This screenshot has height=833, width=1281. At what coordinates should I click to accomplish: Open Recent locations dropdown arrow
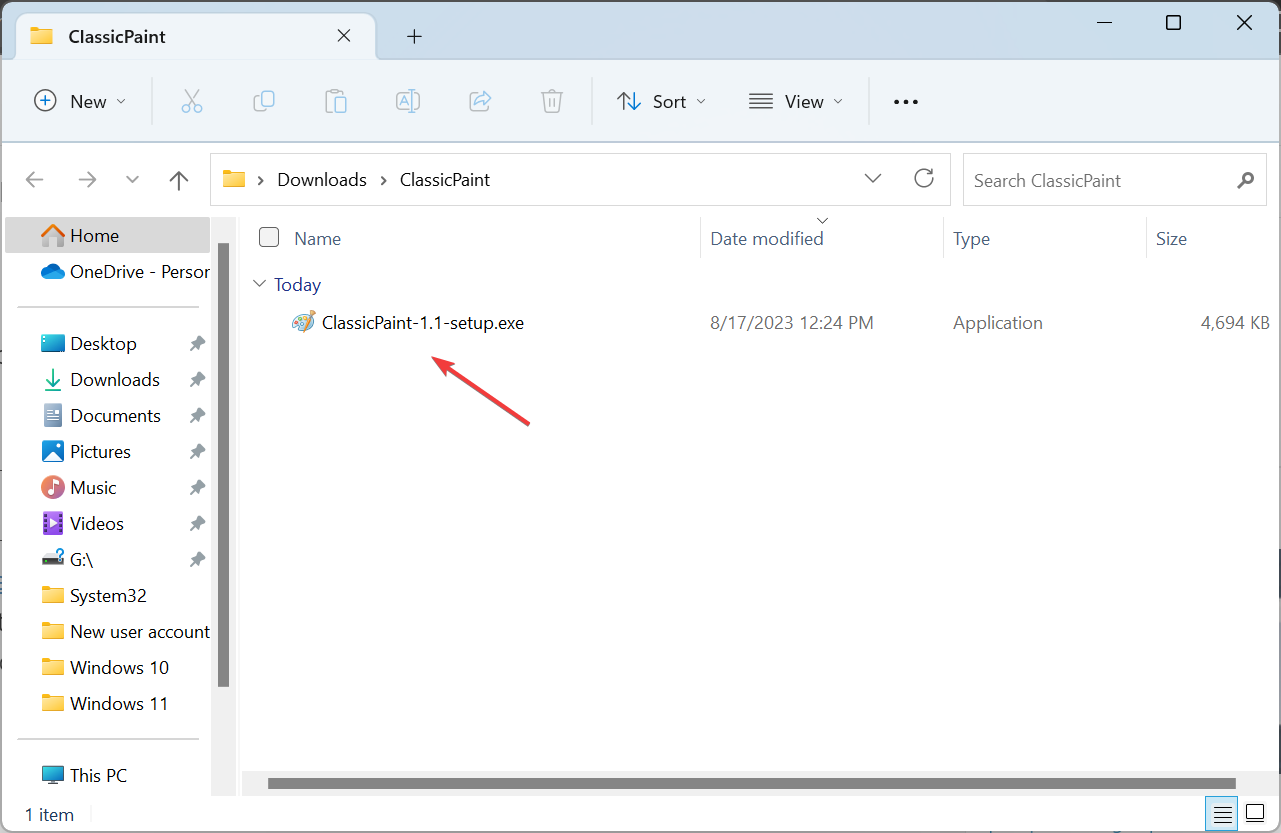133,180
